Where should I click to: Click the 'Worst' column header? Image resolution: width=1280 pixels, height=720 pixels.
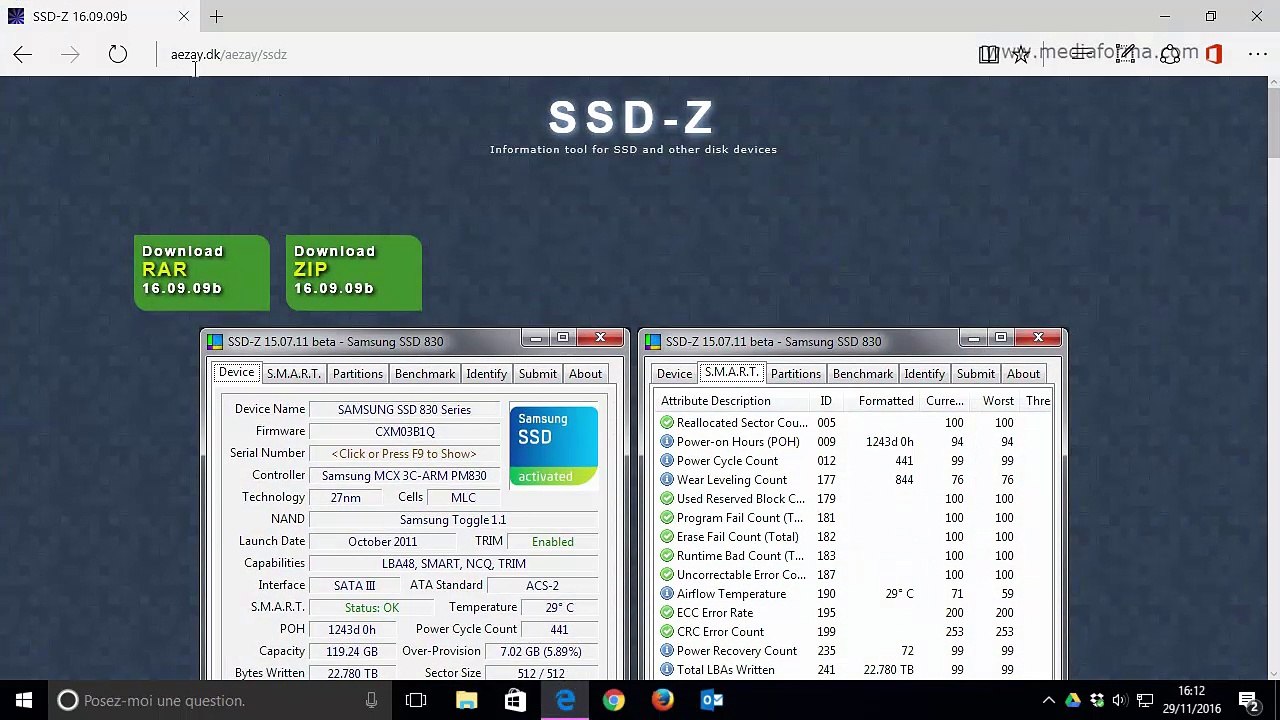click(x=996, y=401)
